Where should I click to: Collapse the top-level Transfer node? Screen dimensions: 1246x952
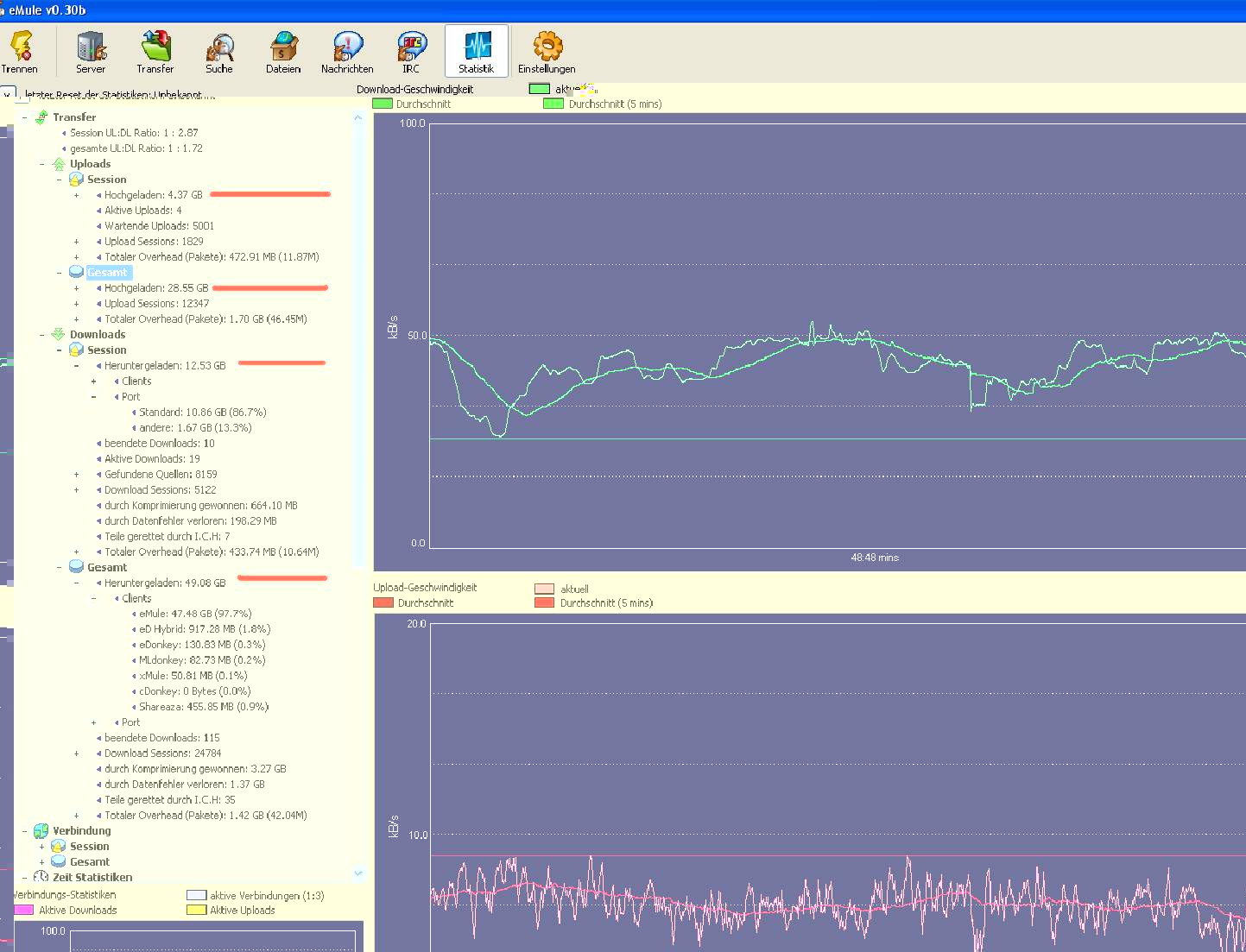24,117
